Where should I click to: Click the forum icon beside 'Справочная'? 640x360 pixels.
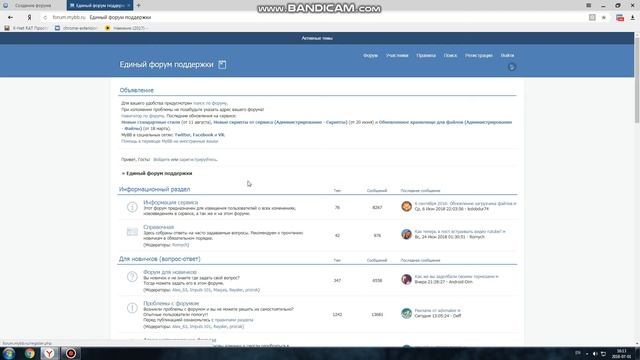(x=132, y=232)
